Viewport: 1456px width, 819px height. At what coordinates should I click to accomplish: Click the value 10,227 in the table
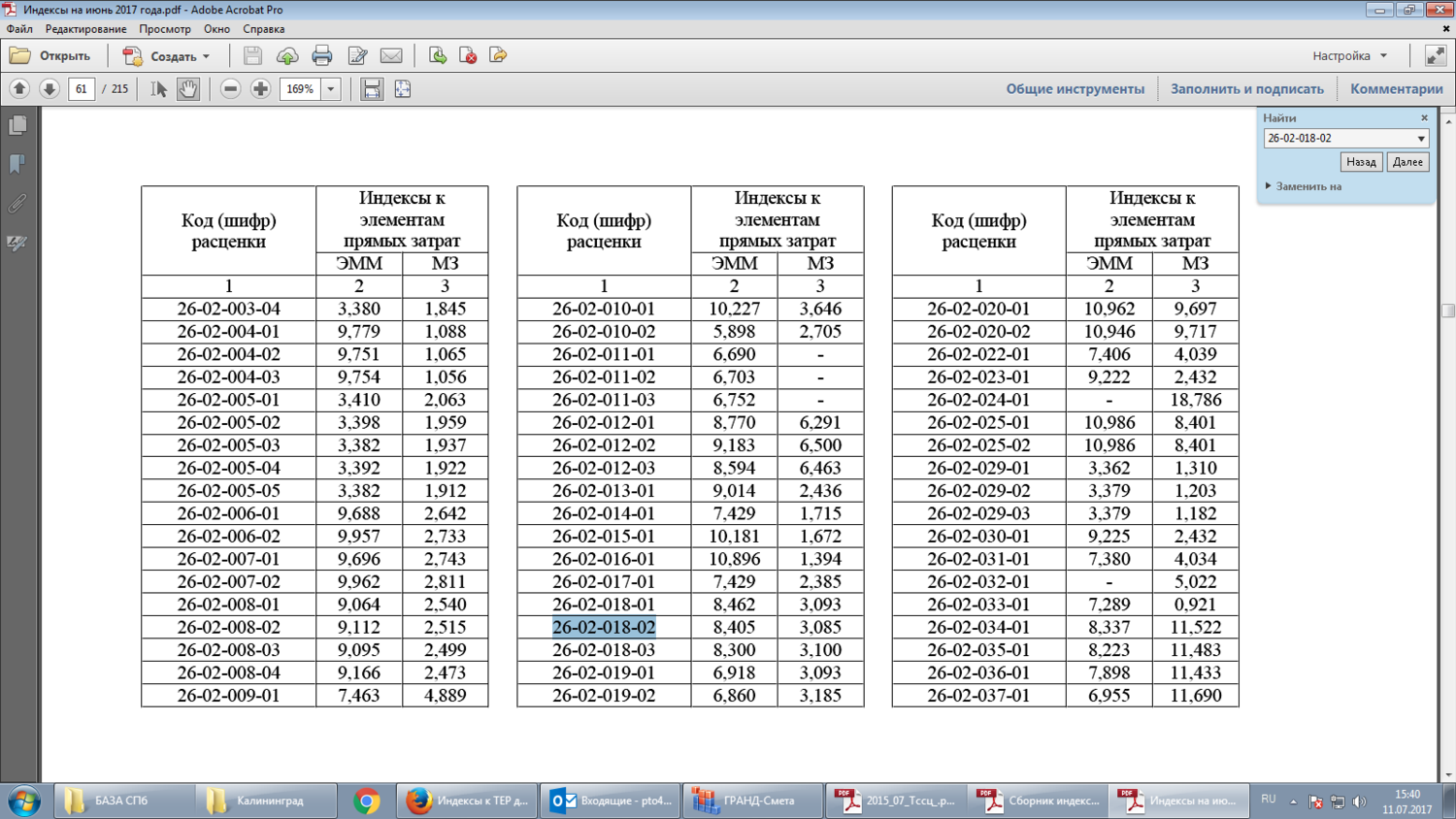point(734,309)
